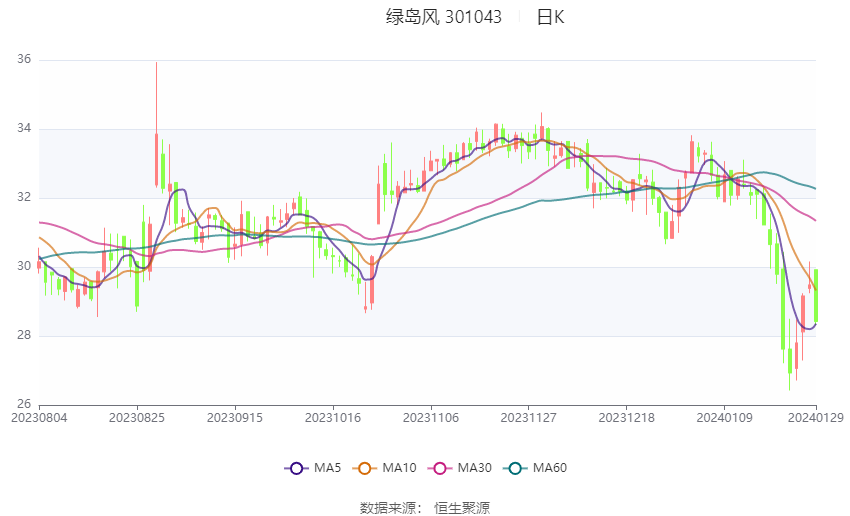The height and width of the screenshot is (516, 850).
Task: Toggle the MA10 orange legend circle
Action: pyautogui.click(x=365, y=468)
